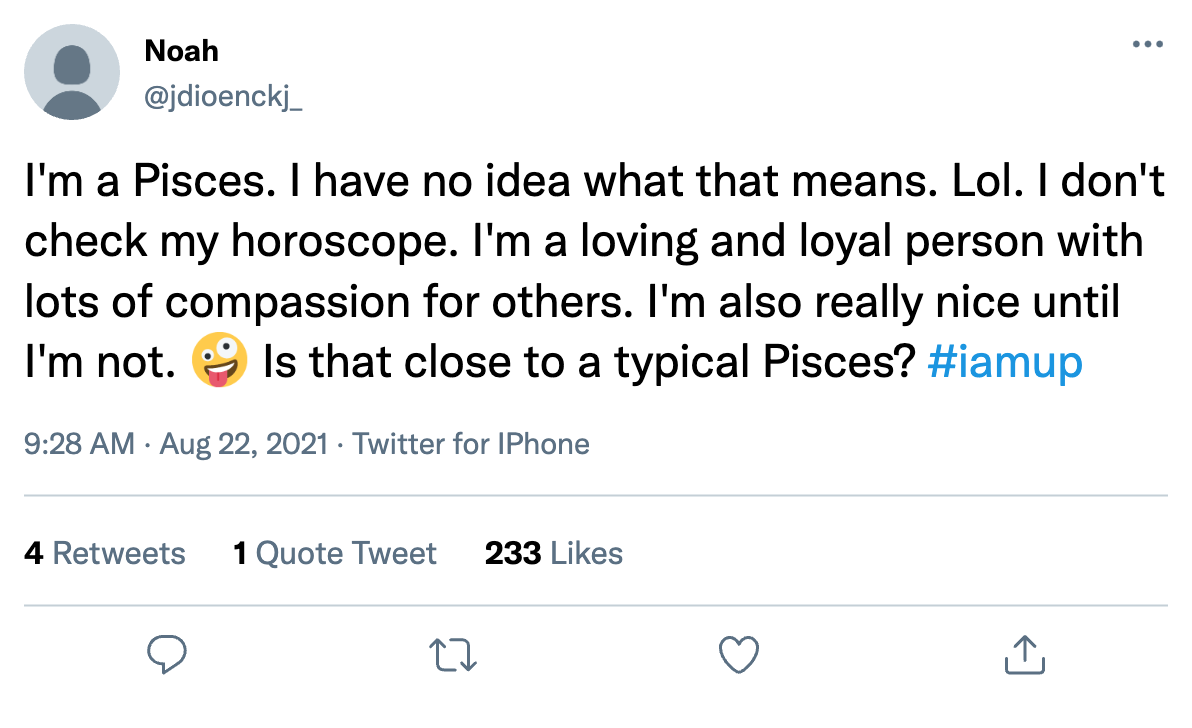Like the tweet with the heart icon
The height and width of the screenshot is (728, 1192).
pos(740,656)
